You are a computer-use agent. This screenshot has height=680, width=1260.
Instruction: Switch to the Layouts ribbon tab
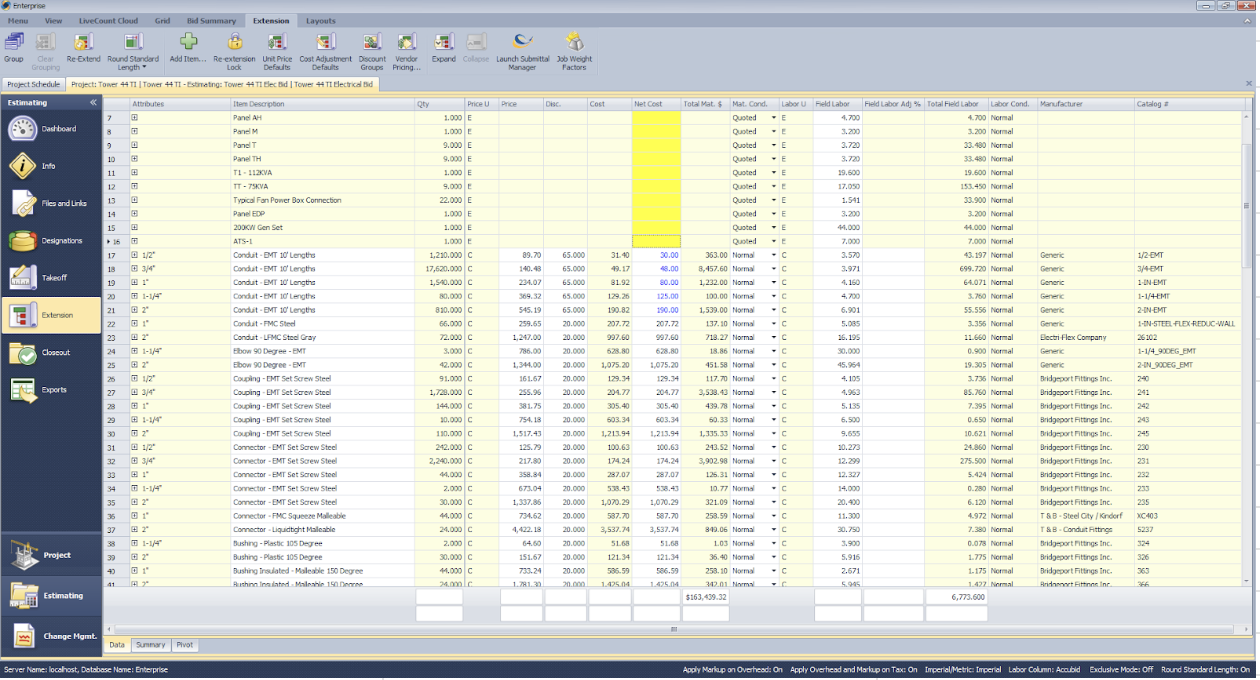pyautogui.click(x=321, y=20)
